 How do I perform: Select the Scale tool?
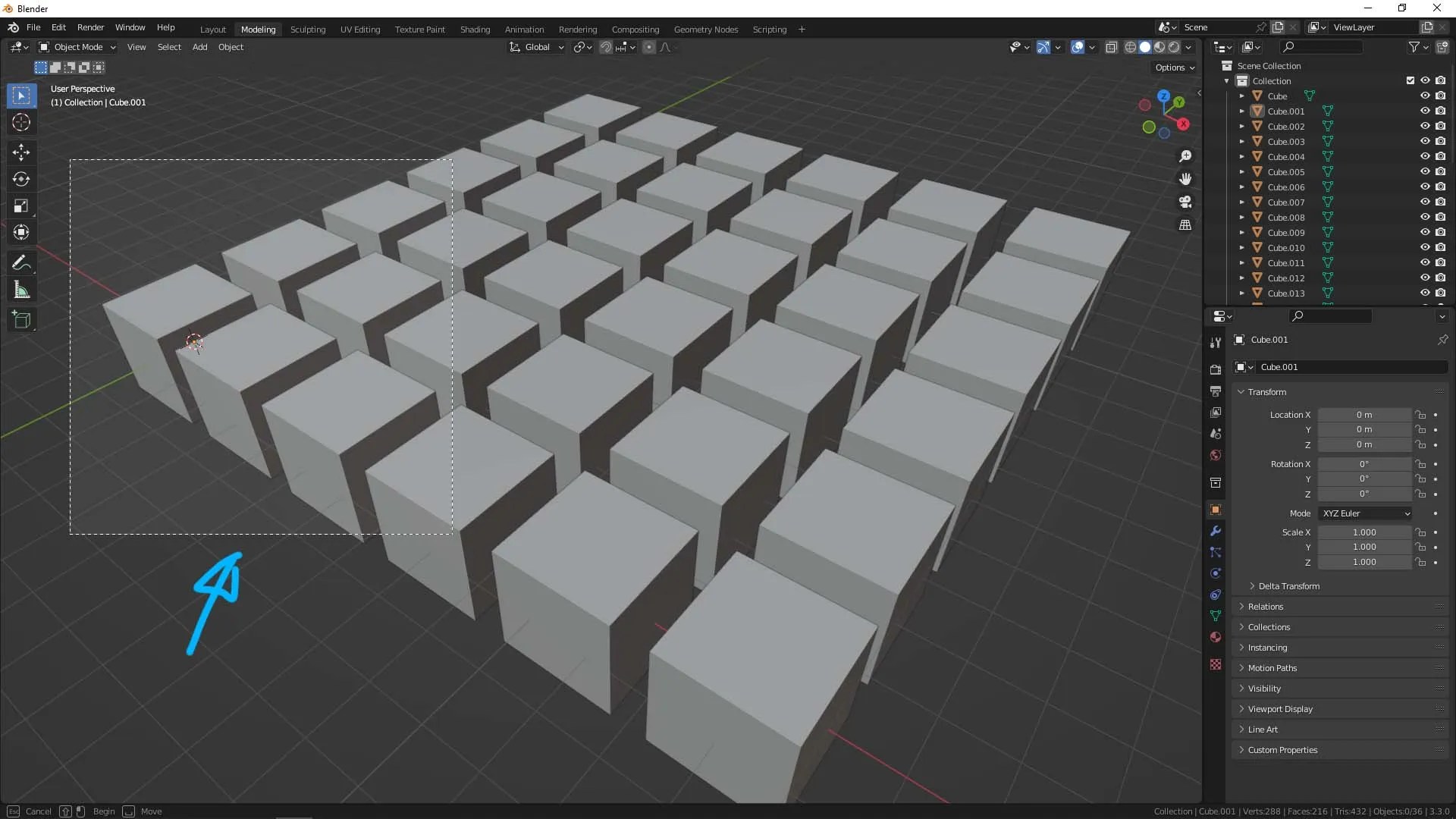coord(21,206)
